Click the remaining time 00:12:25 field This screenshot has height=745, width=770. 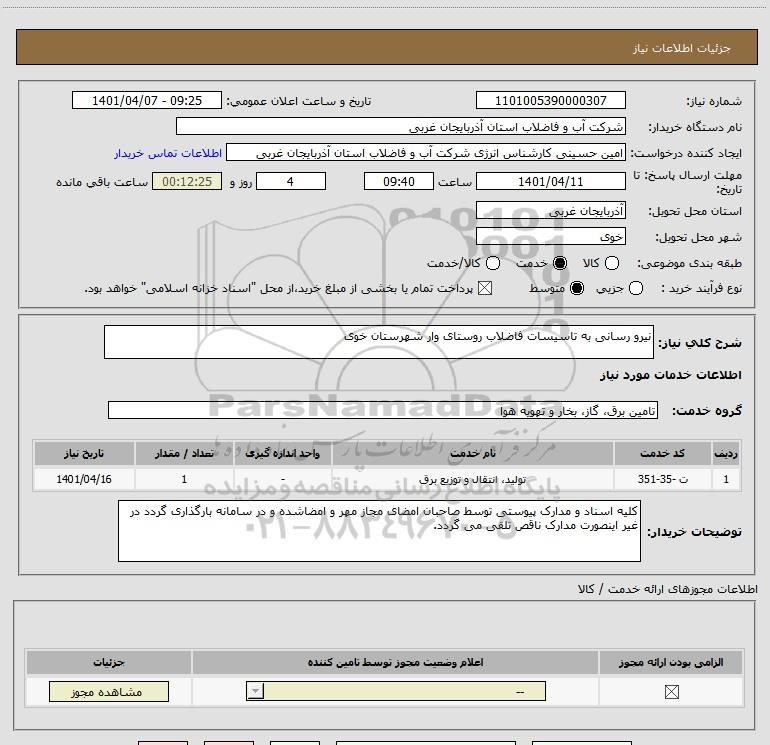pos(187,181)
